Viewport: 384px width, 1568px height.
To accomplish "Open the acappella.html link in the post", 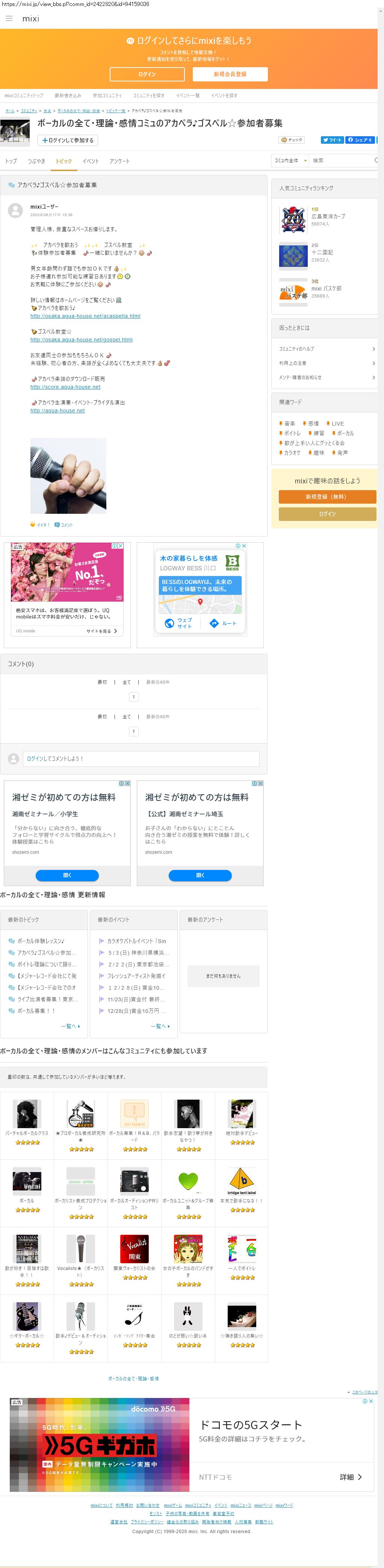I will [85, 316].
